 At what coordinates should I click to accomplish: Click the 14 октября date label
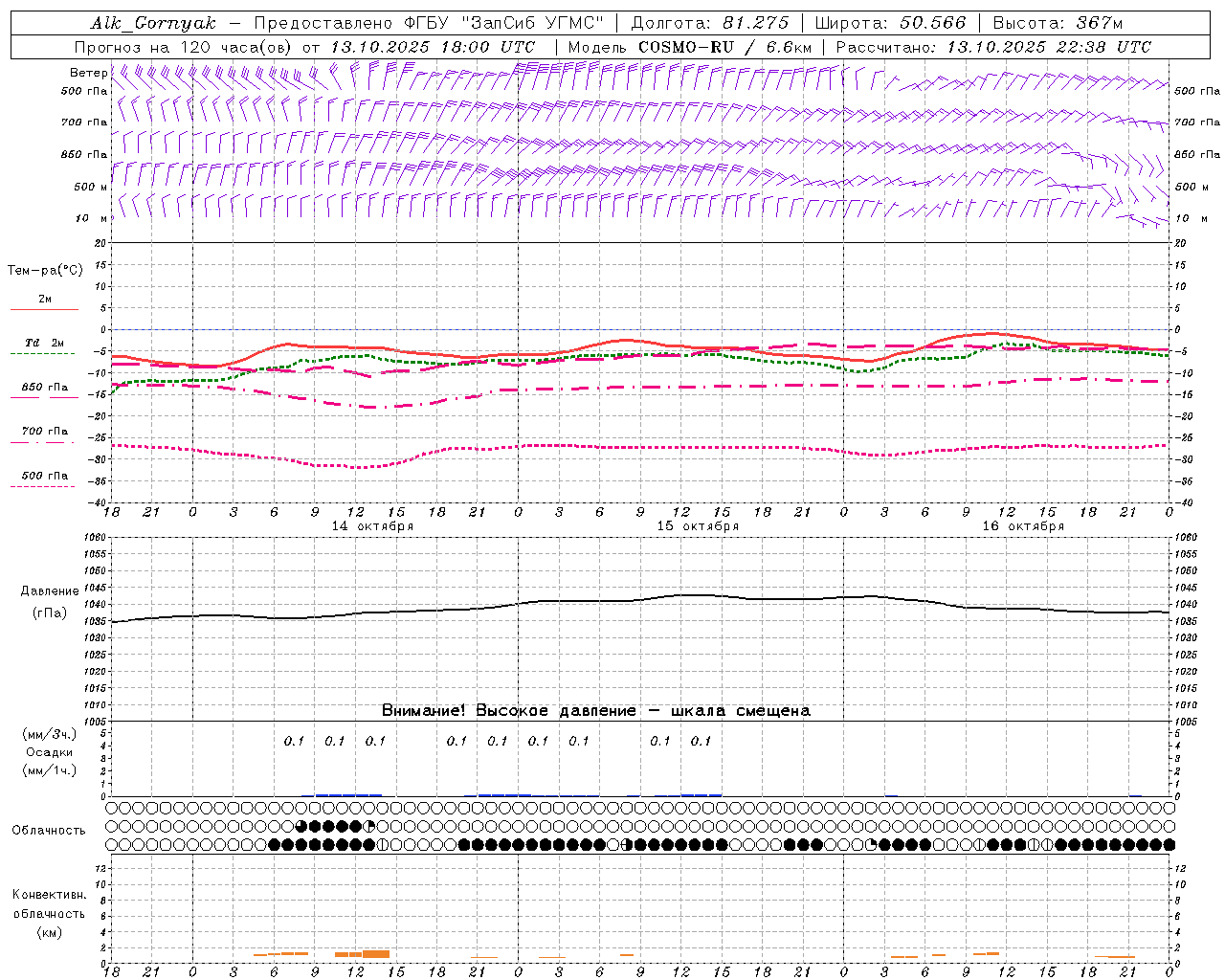coord(372,526)
